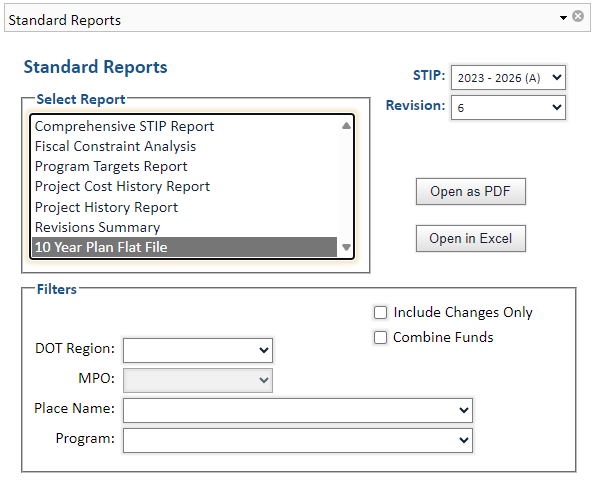Select Comprehensive STIP Report
This screenshot has width=596, height=490.
(184, 126)
